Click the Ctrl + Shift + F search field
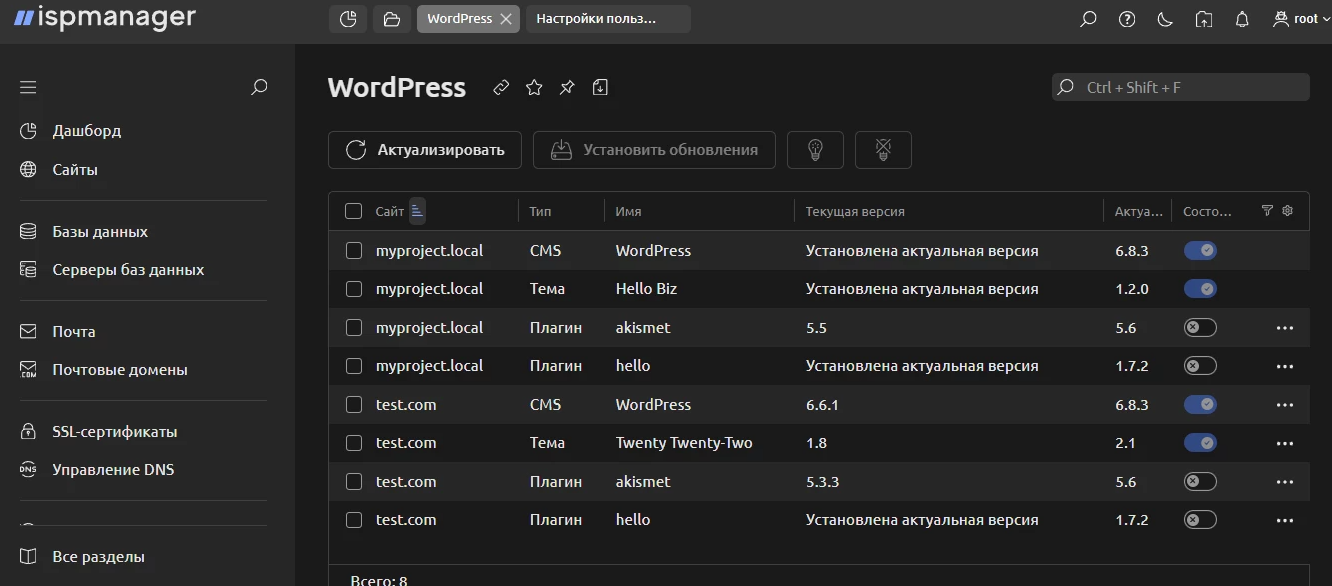The width and height of the screenshot is (1332, 586). coord(1190,88)
